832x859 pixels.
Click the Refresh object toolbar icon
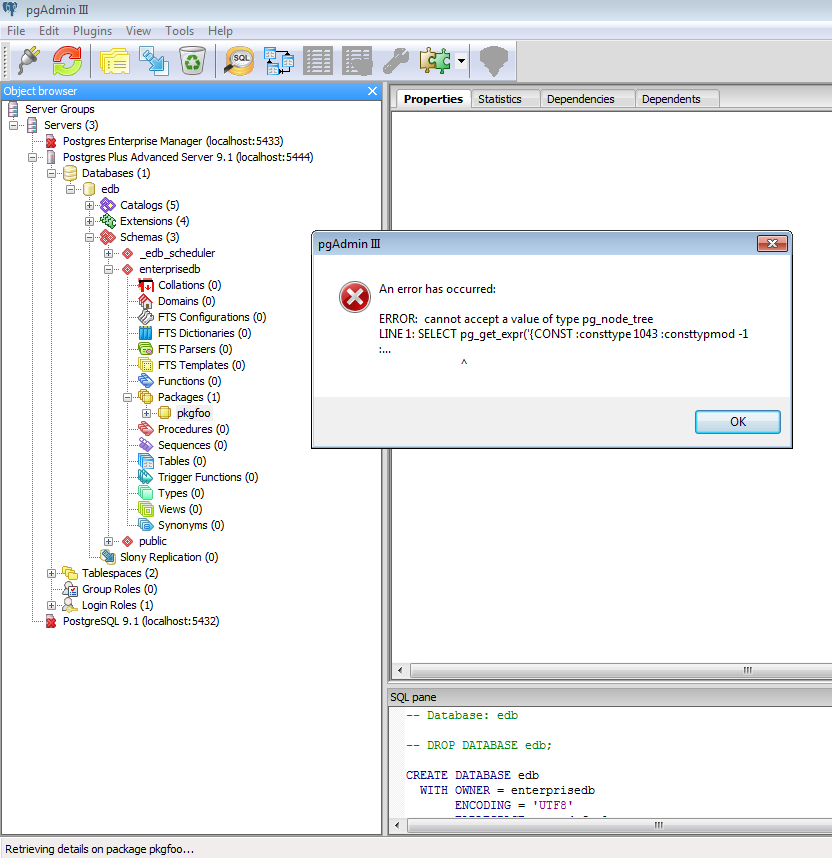[67, 61]
